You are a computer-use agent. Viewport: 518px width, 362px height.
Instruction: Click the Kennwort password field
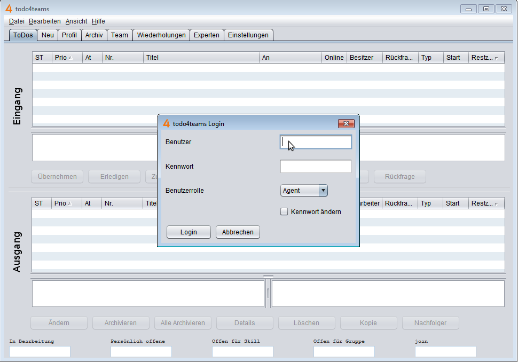click(316, 166)
